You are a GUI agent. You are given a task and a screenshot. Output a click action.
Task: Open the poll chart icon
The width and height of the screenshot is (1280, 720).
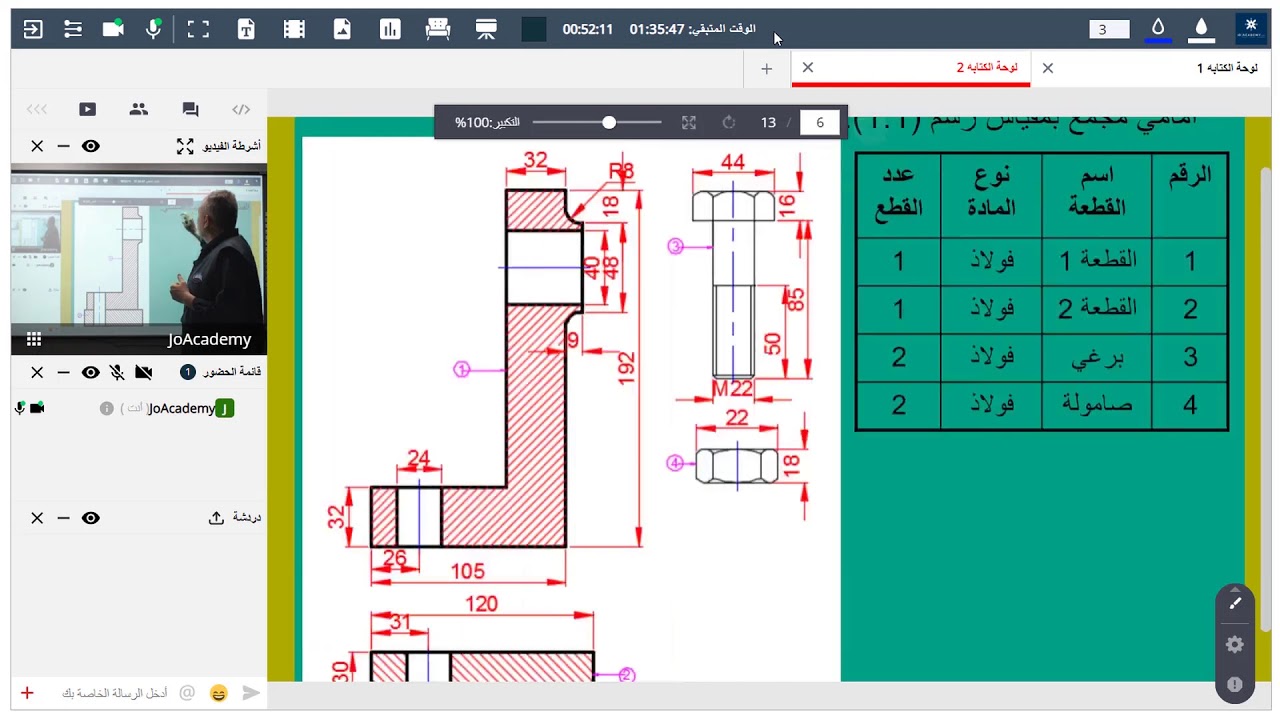click(x=390, y=29)
